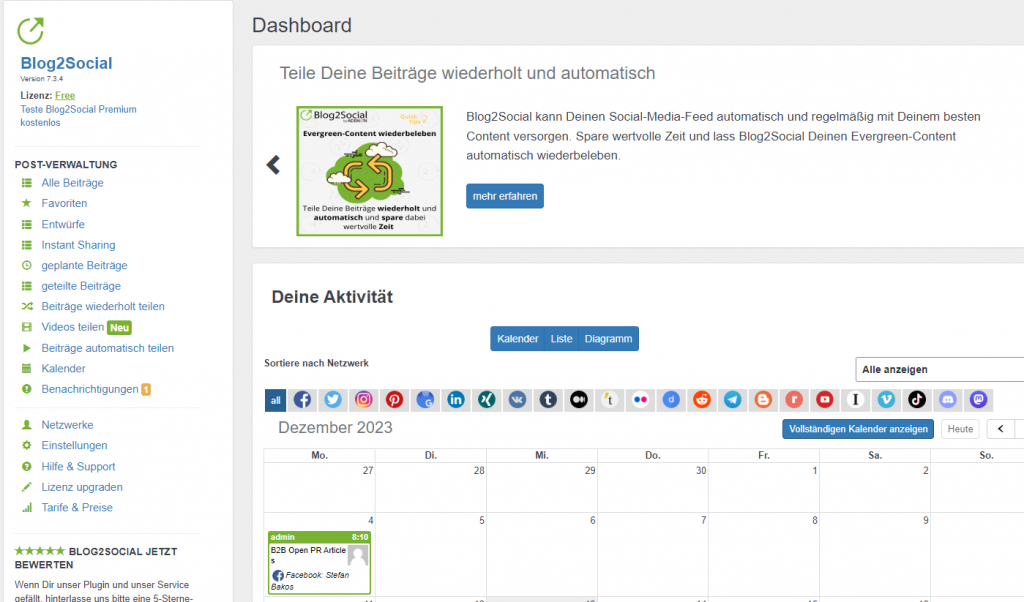Select the 'all' networks filter

tap(276, 400)
